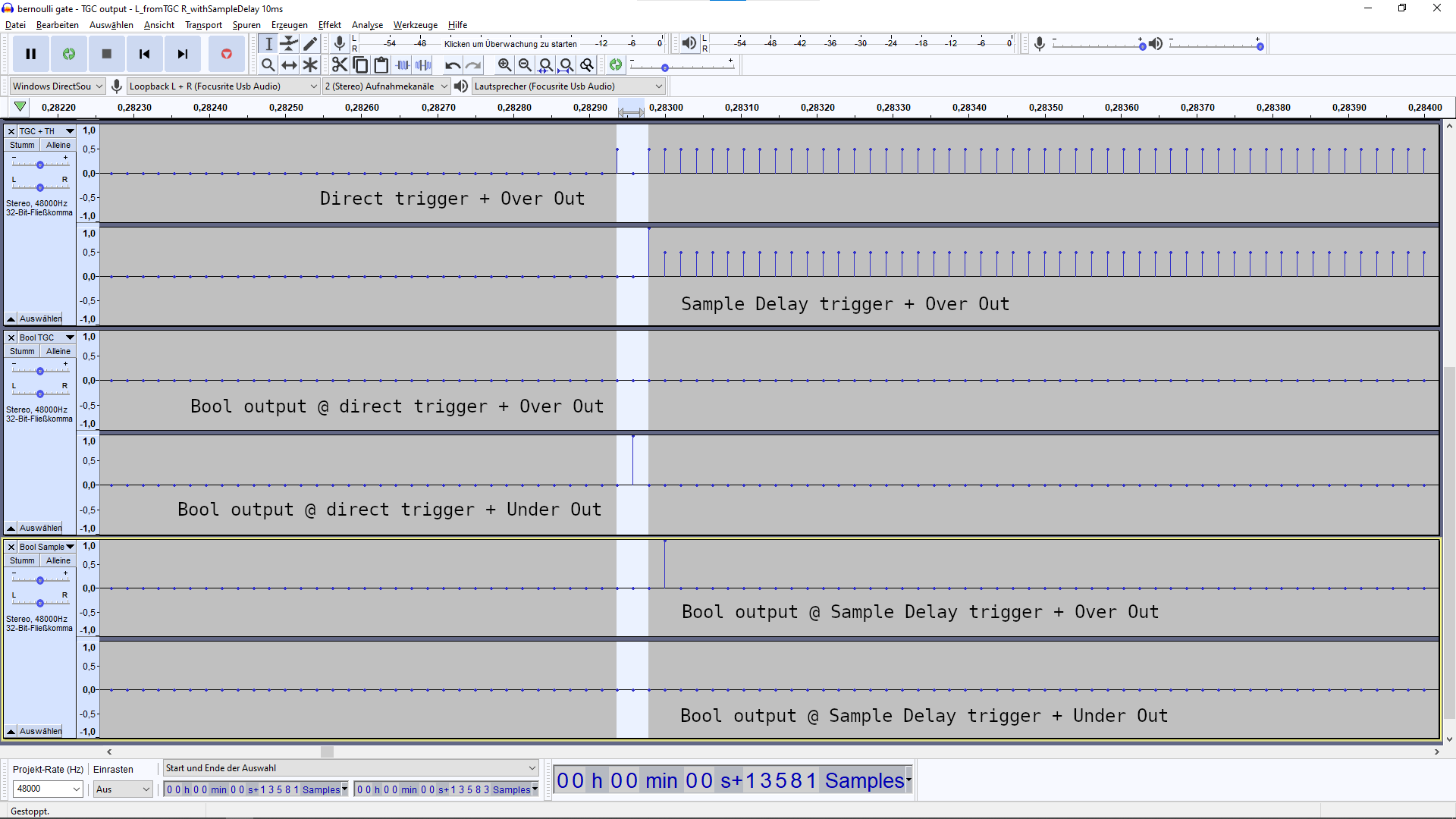Adjust the Bool TGC track pan slider
This screenshot has height=819, width=1456.
40,393
